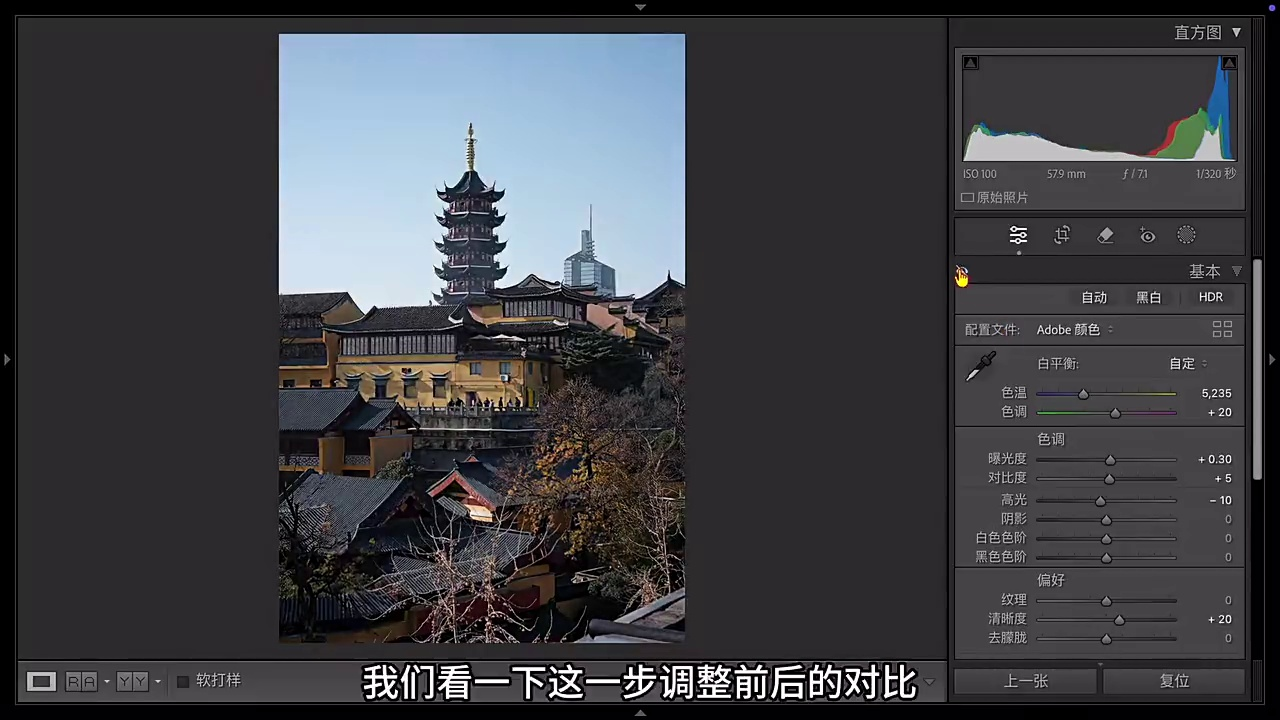Collapse the 基本 panel triangle

tap(1236, 271)
